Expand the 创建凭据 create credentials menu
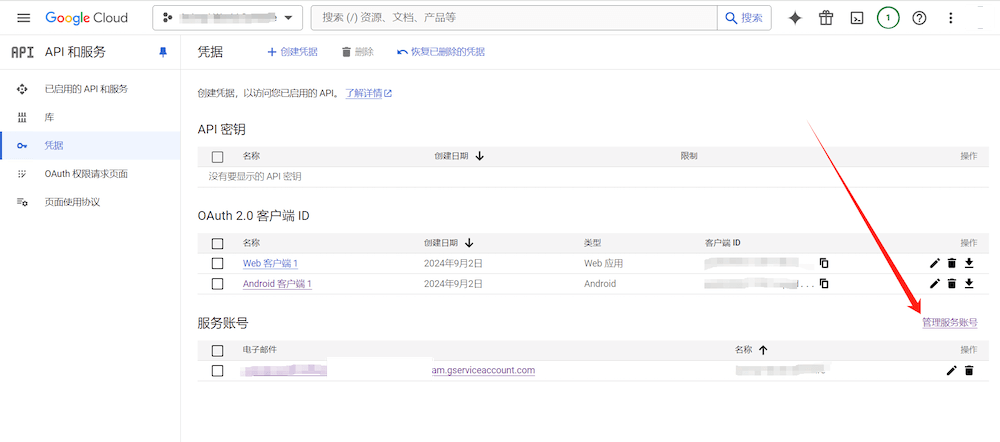 (x=292, y=52)
